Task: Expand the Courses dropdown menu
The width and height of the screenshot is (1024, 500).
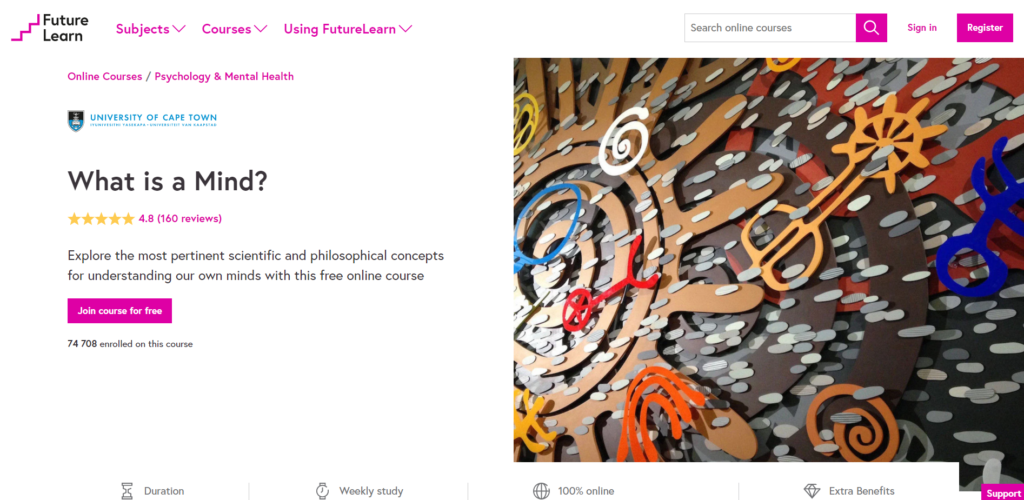Action: click(234, 29)
